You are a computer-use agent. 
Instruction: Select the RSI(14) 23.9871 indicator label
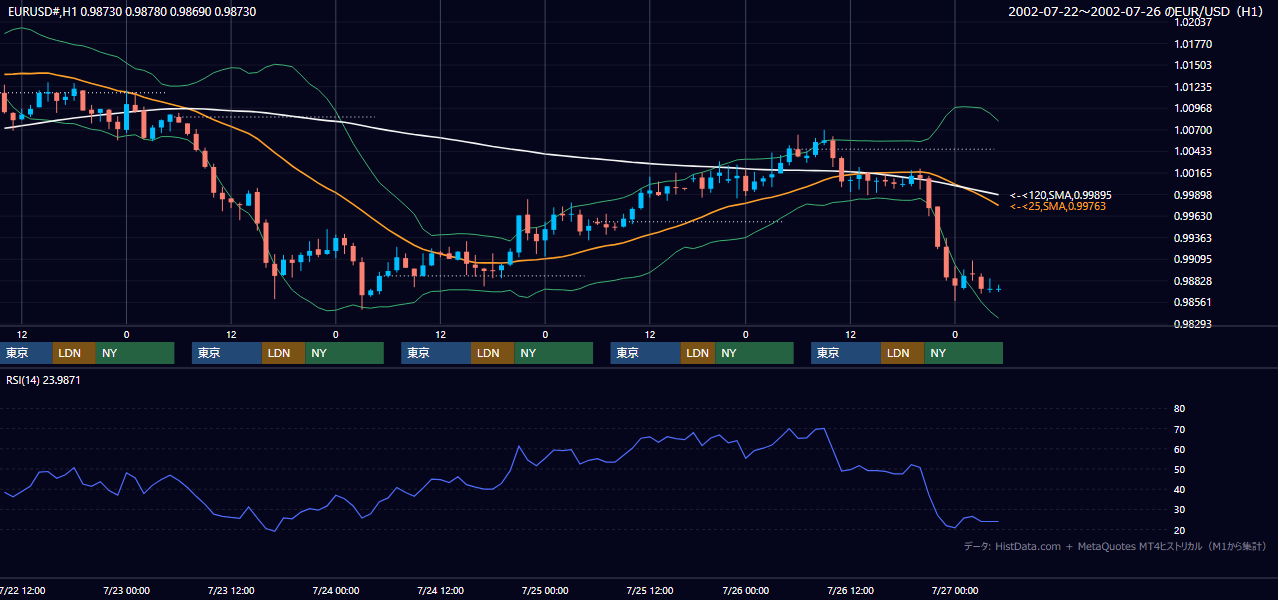point(43,380)
